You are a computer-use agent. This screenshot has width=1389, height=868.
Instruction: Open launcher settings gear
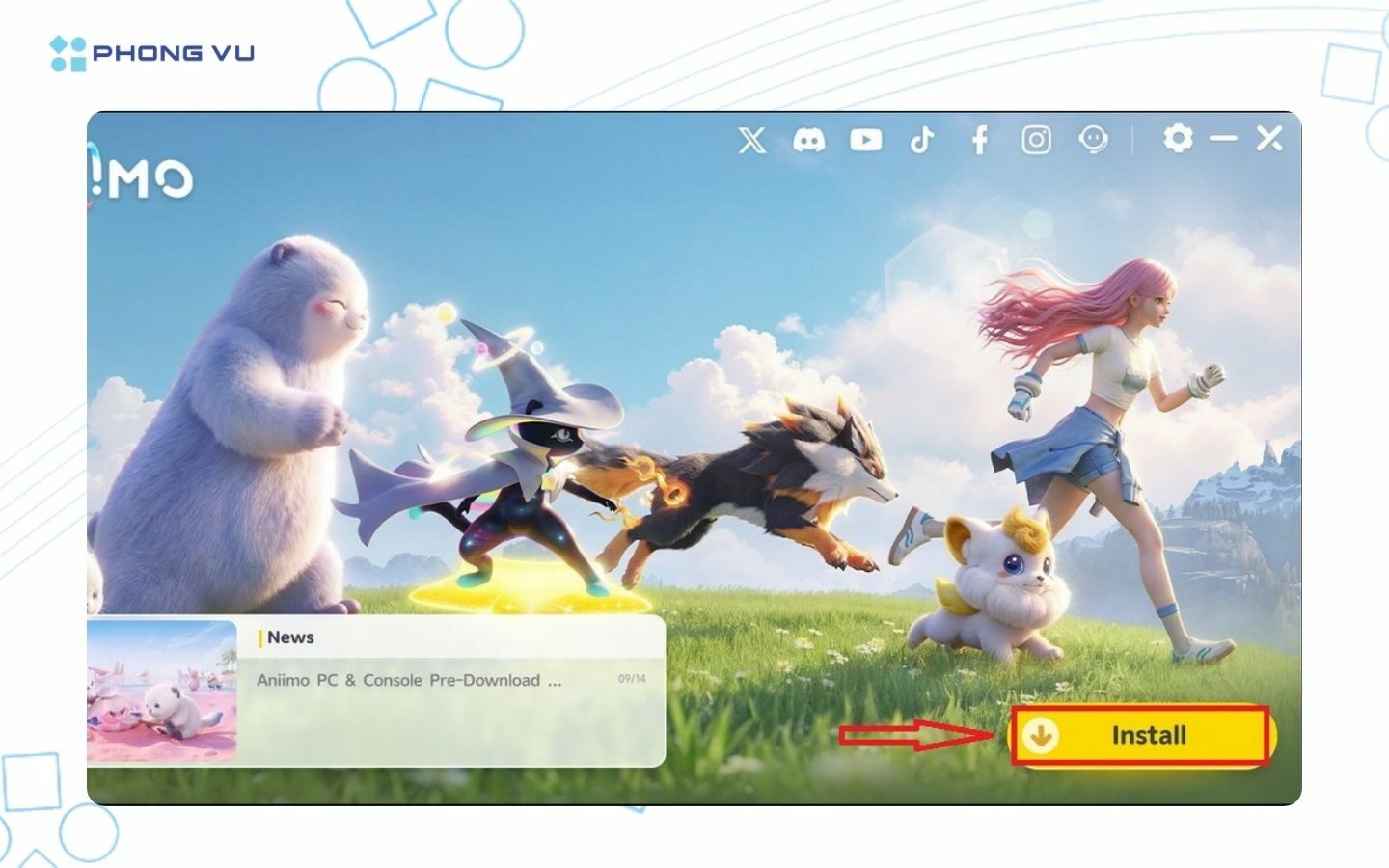pyautogui.click(x=1178, y=138)
